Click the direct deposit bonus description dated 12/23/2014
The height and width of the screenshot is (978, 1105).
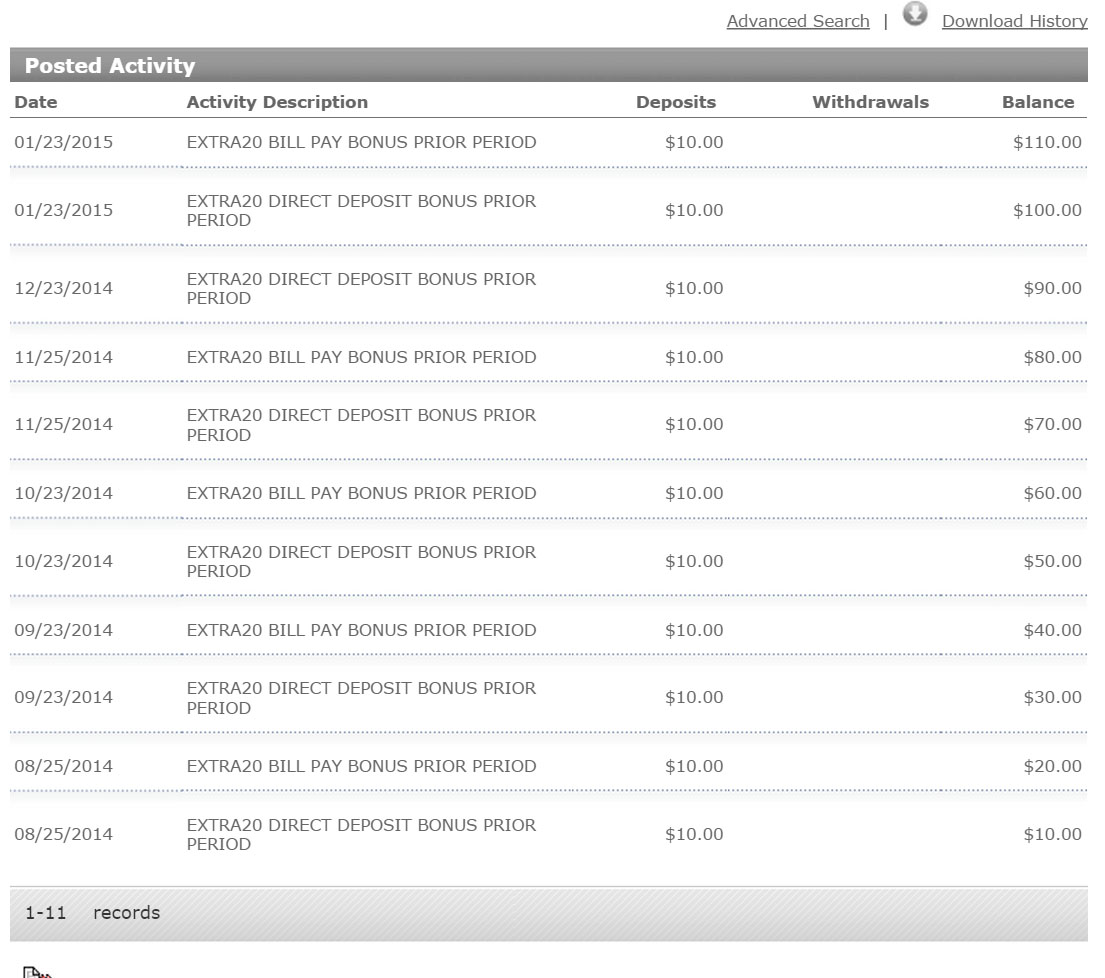tap(362, 289)
